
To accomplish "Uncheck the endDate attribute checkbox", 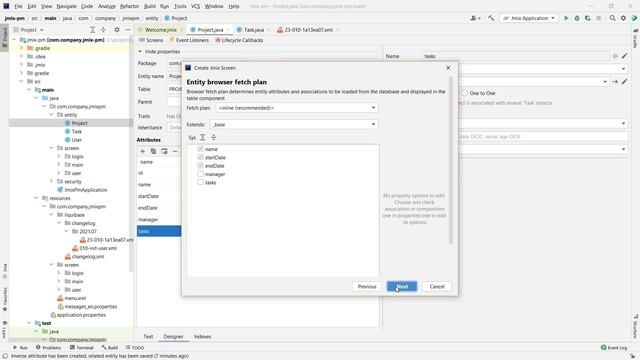I will click(x=200, y=166).
